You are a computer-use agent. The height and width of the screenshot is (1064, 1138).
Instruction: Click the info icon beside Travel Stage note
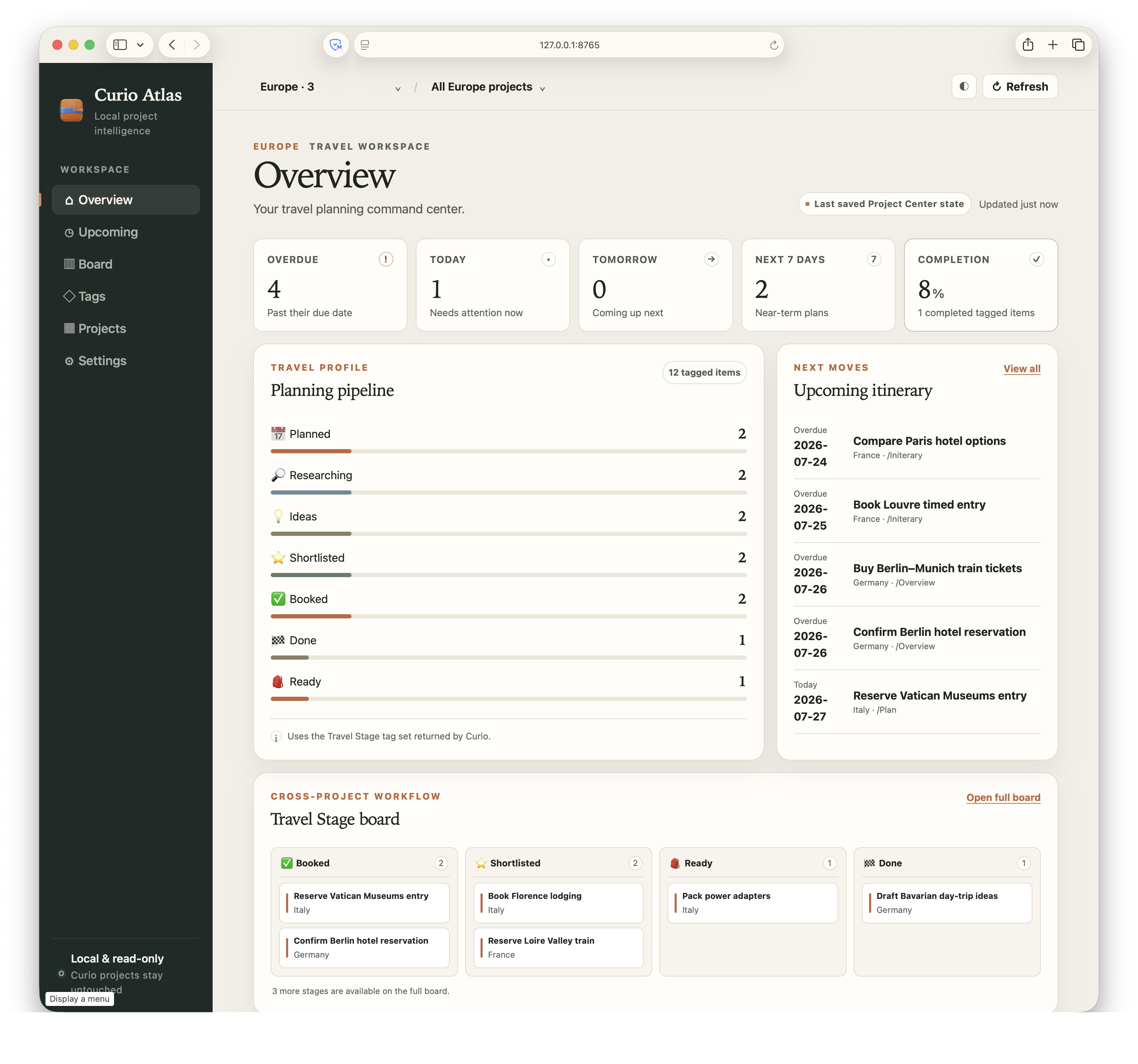click(276, 736)
